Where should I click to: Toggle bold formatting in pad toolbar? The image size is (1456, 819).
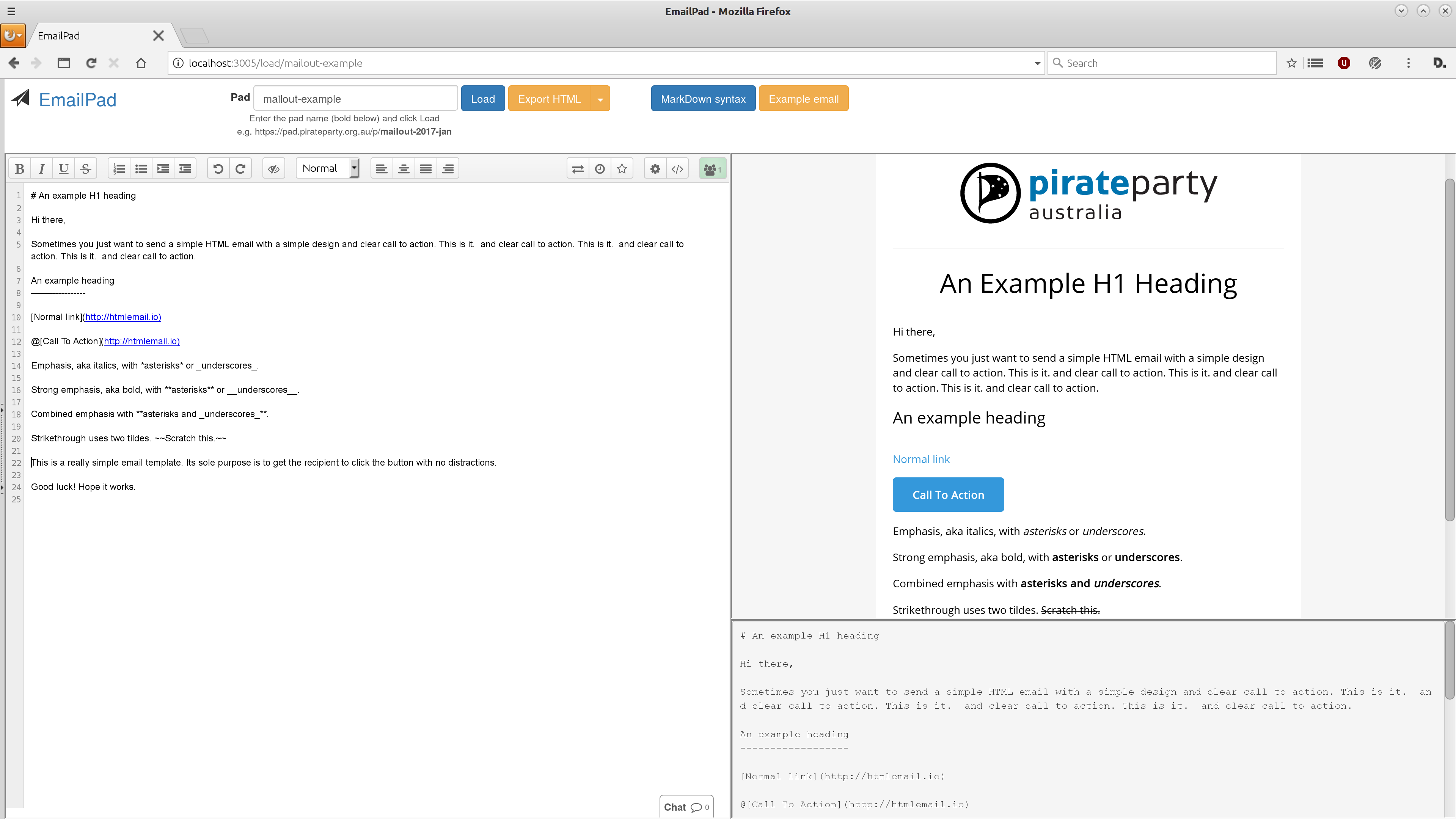coord(19,168)
